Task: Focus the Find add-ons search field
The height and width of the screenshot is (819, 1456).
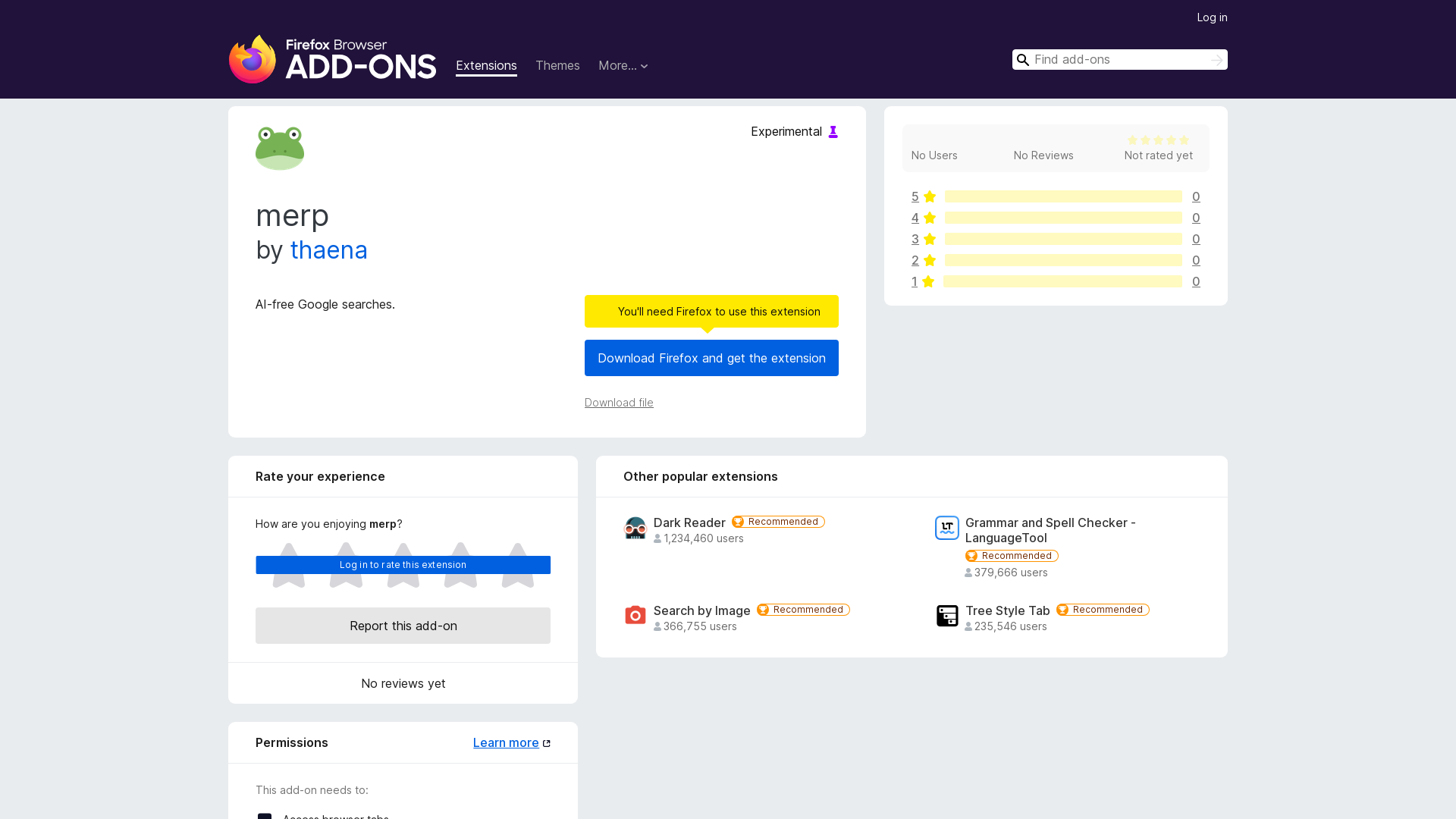Action: pos(1119,60)
